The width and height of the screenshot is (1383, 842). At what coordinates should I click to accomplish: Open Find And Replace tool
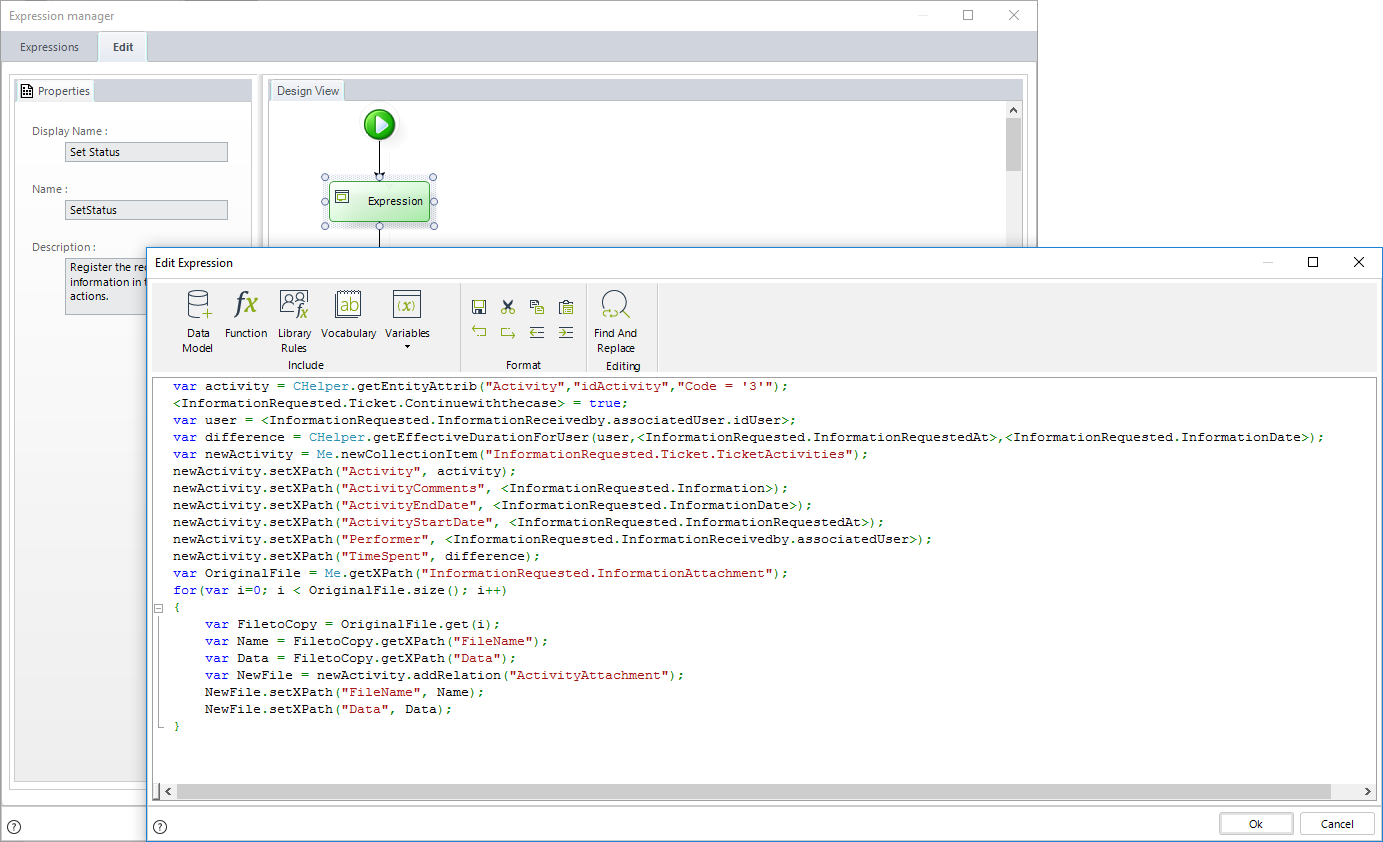pos(616,321)
